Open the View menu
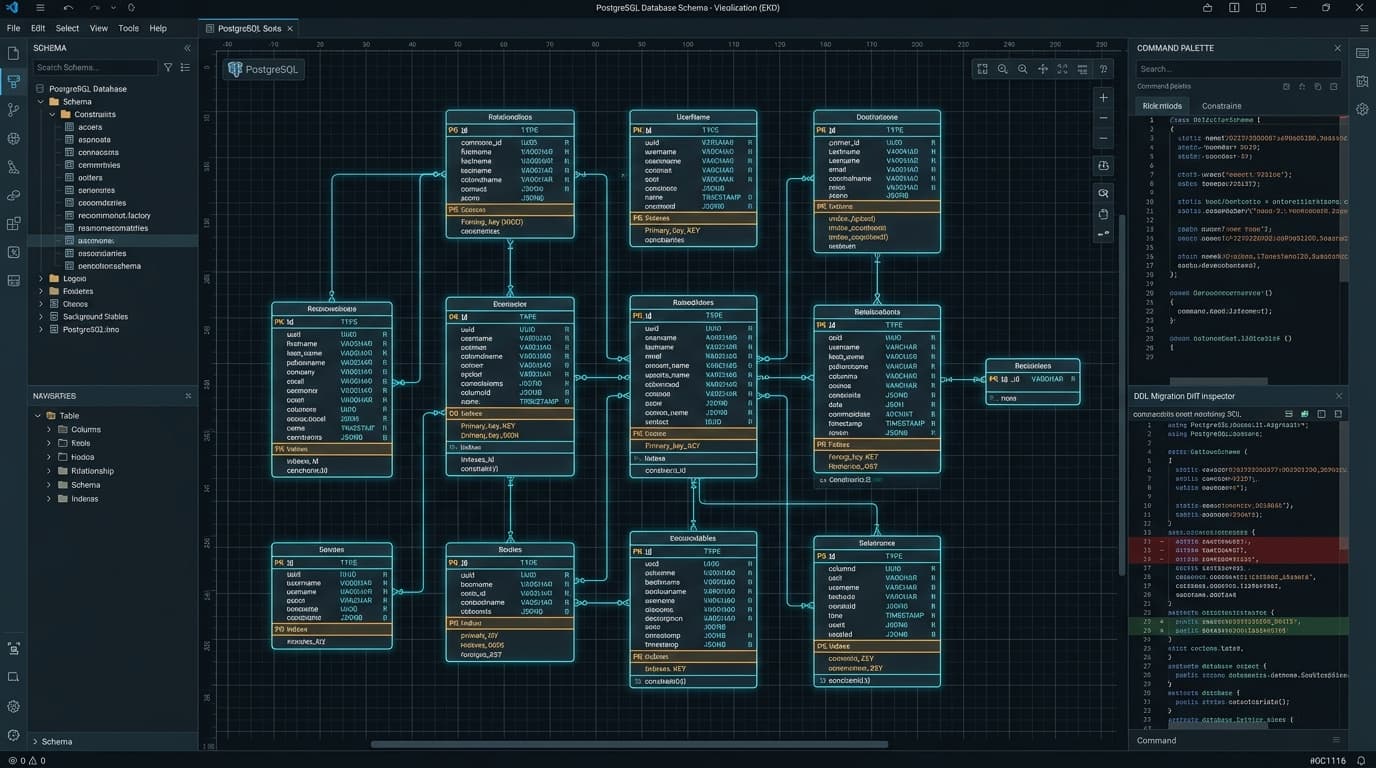Viewport: 1376px width, 768px height. 99,28
